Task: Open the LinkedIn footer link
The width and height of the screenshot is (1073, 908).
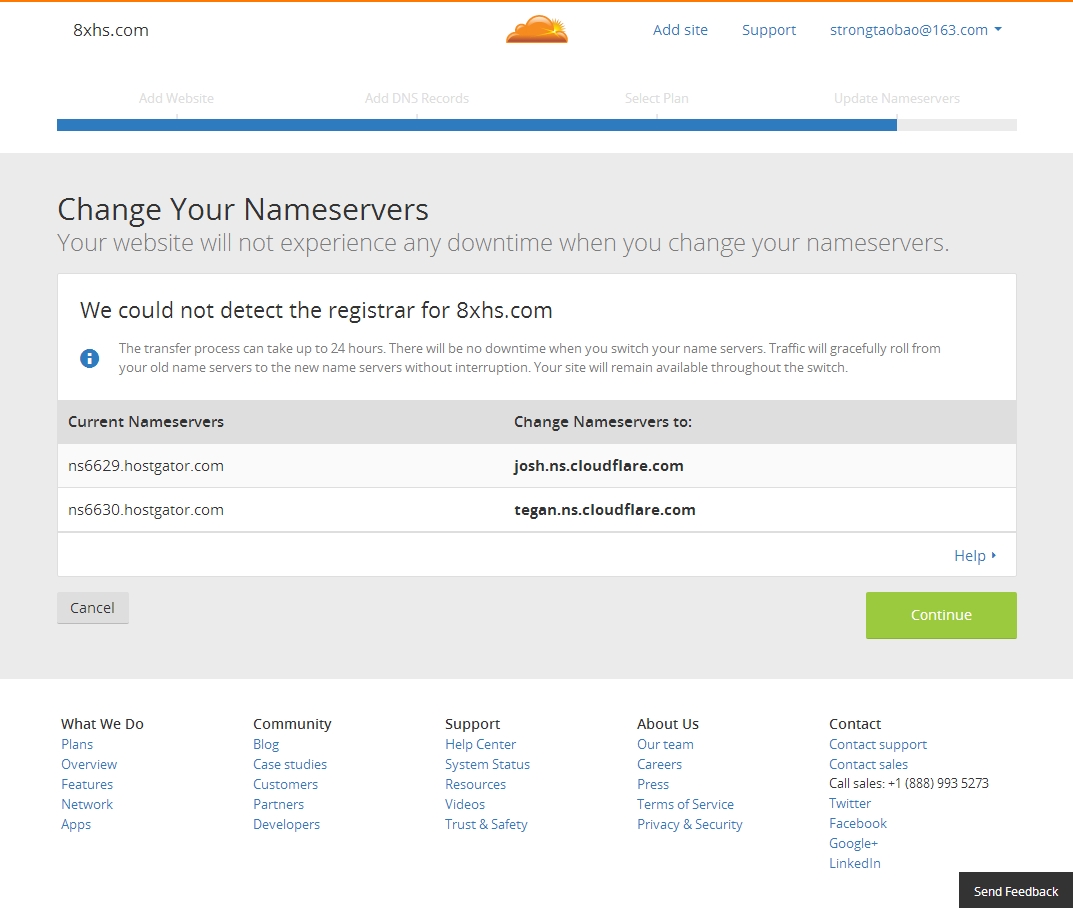Action: [855, 863]
